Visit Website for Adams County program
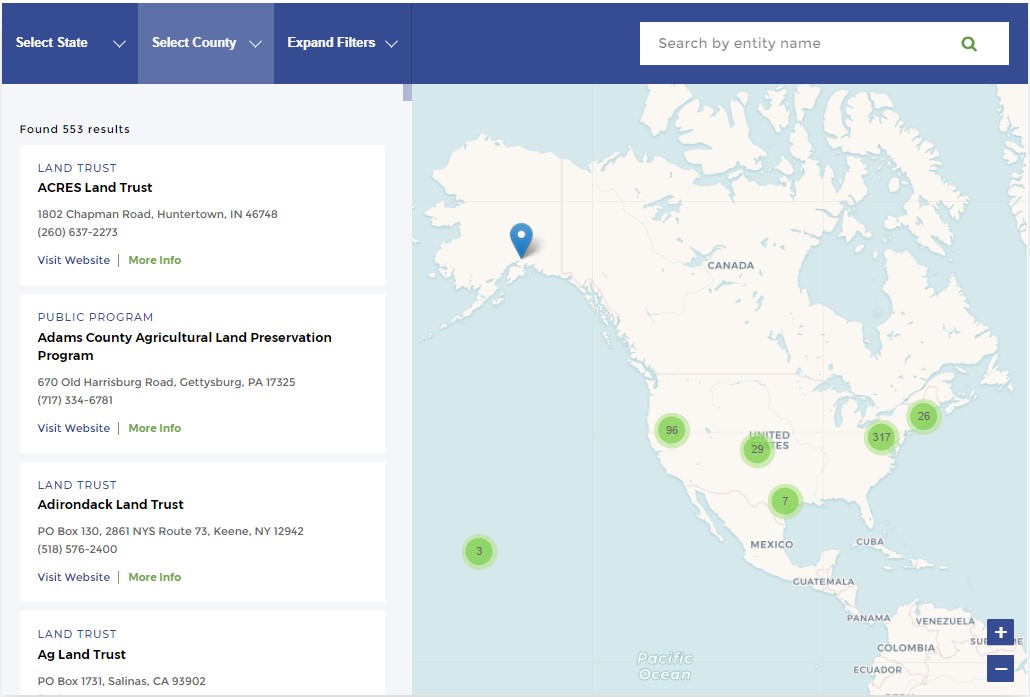The width and height of the screenshot is (1030, 697). [74, 428]
